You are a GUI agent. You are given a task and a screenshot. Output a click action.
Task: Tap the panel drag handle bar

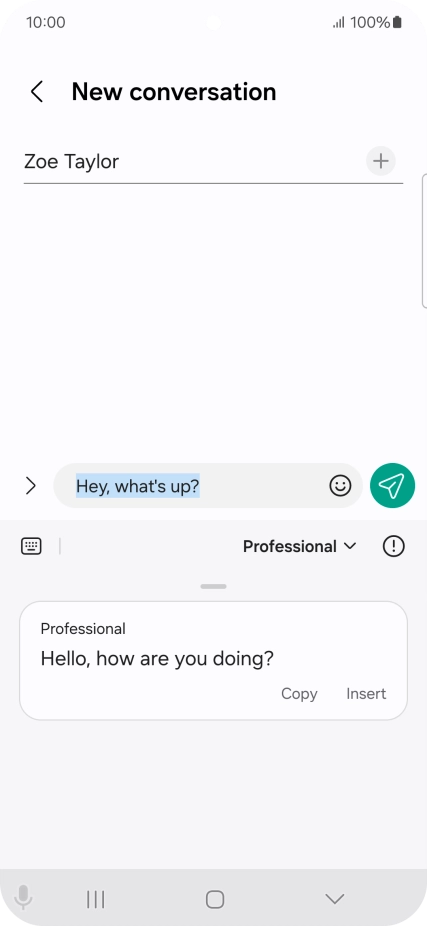coord(213,586)
